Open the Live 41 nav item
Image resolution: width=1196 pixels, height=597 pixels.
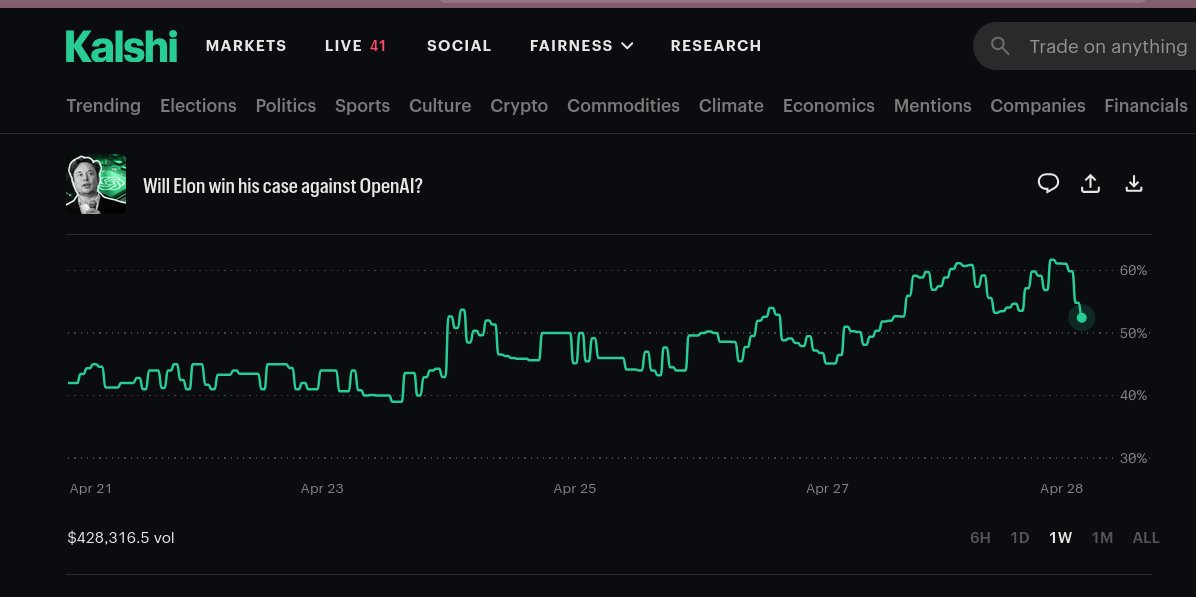click(x=355, y=46)
